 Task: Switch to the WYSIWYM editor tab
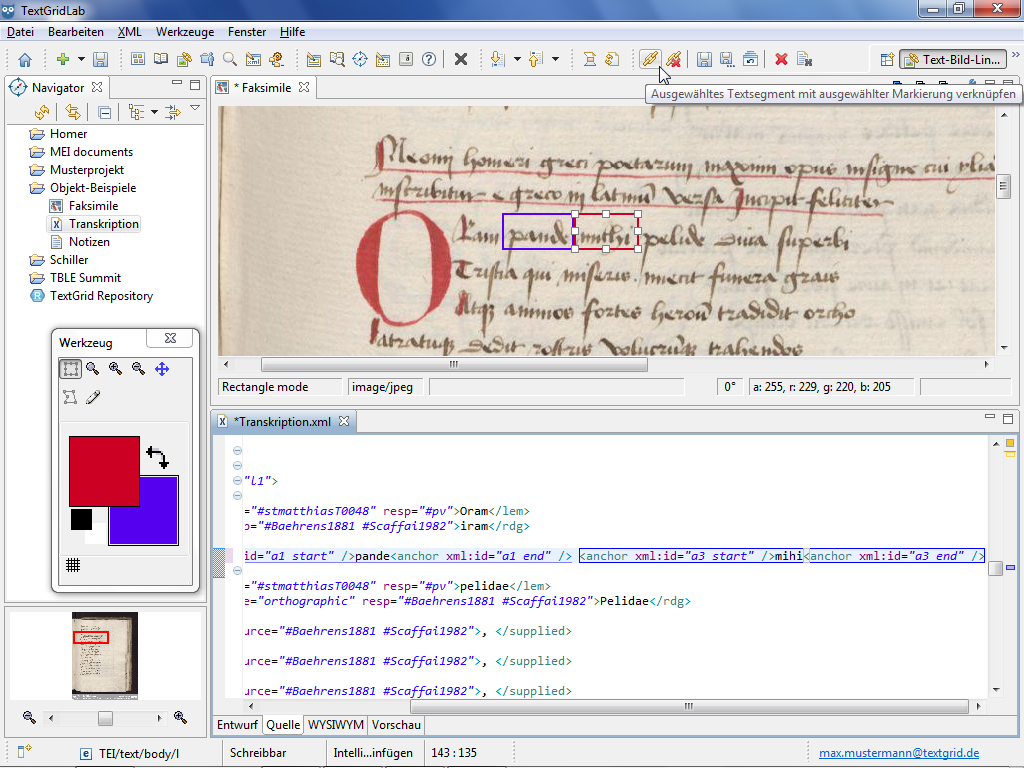pyautogui.click(x=335, y=725)
